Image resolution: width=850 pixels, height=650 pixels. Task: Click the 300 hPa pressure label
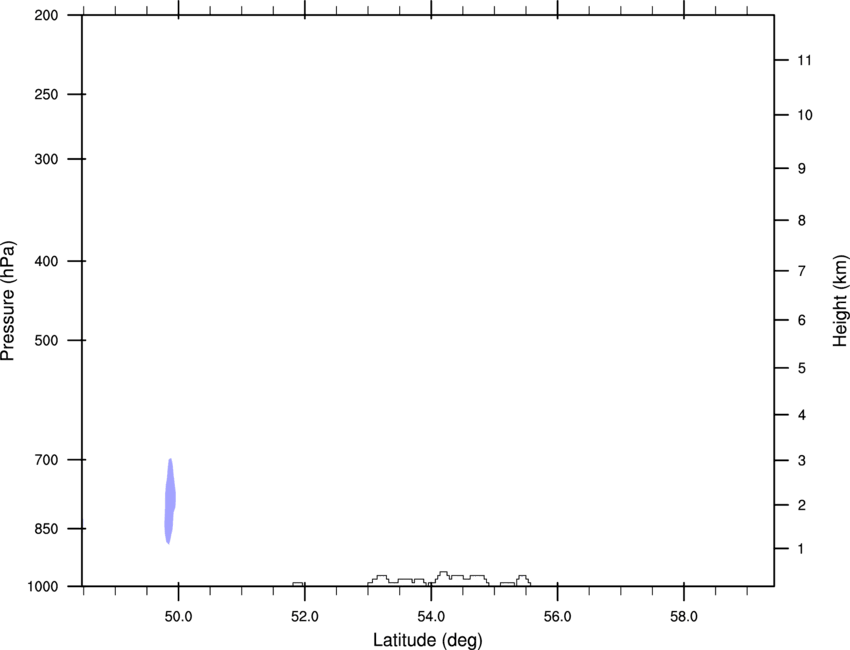pos(46,159)
